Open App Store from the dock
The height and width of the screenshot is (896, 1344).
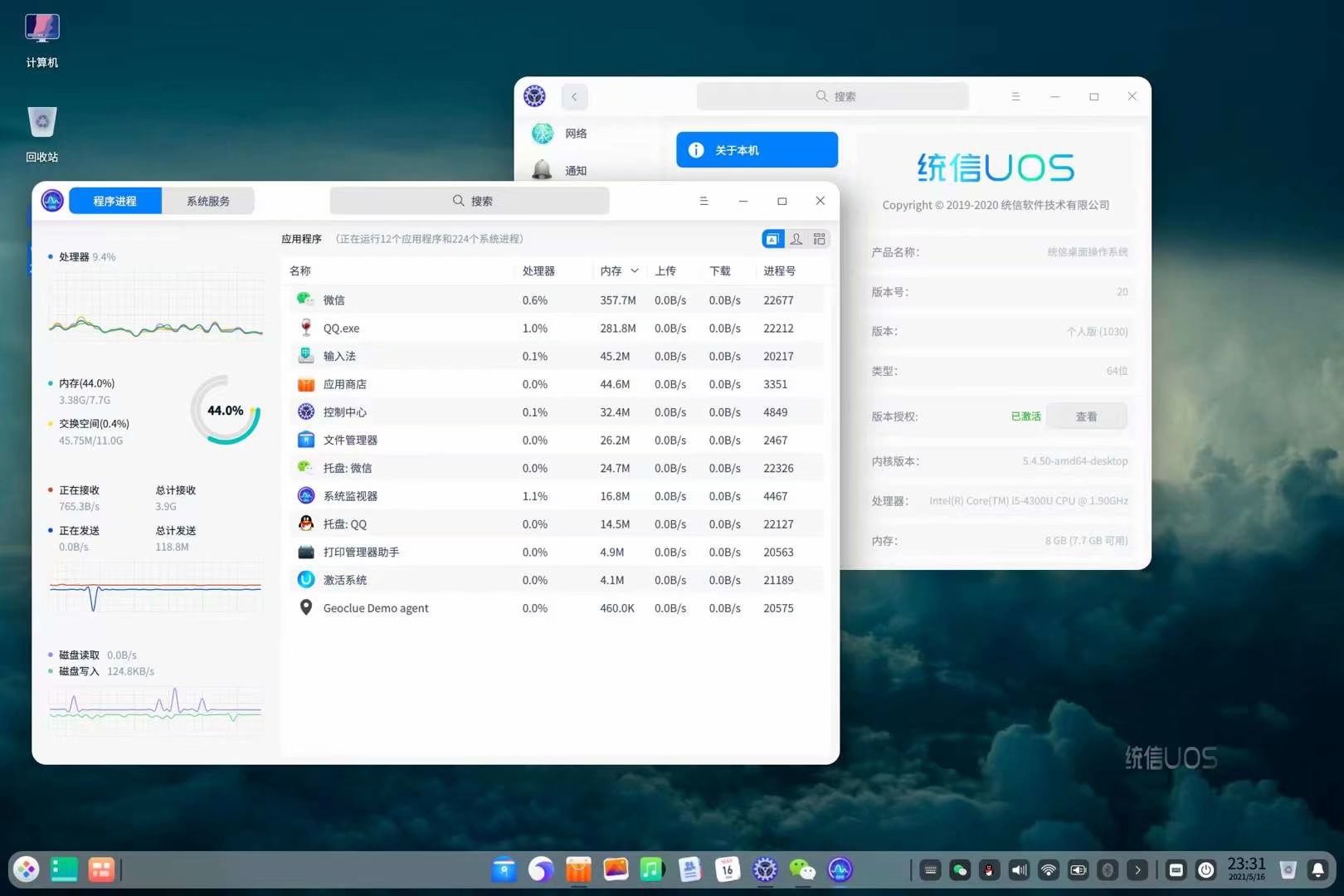click(x=578, y=869)
